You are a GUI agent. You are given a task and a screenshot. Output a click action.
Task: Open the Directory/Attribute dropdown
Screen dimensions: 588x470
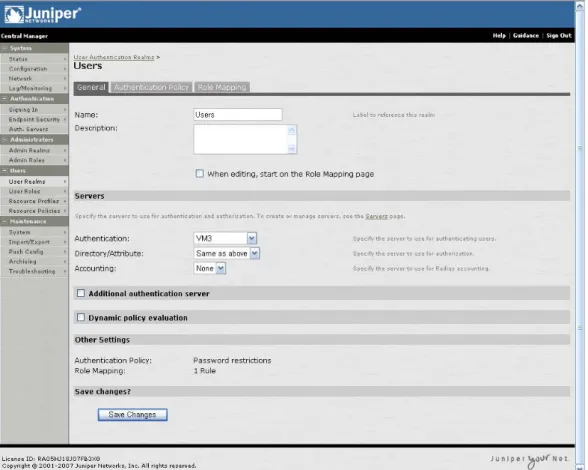[226, 254]
